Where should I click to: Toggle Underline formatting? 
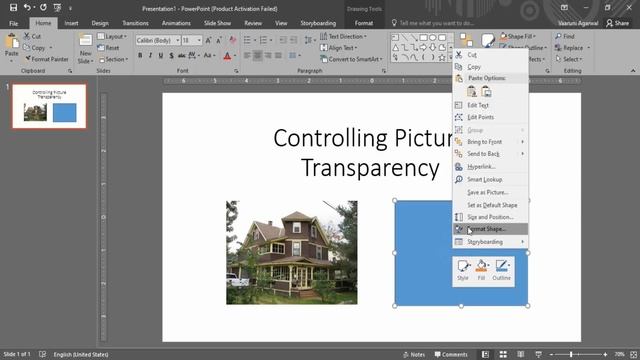click(161, 56)
